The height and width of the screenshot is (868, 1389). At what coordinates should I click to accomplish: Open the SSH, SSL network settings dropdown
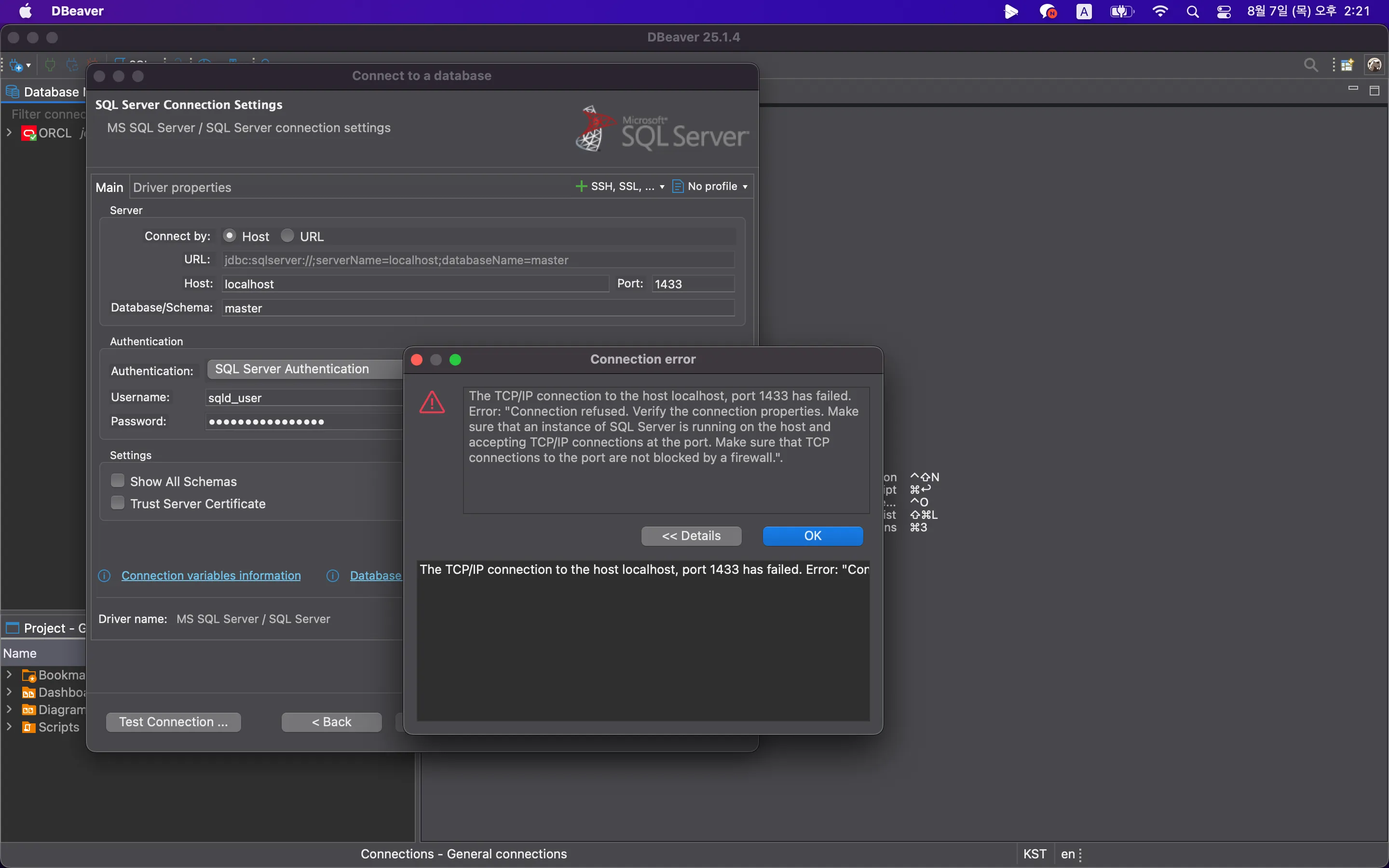662,187
